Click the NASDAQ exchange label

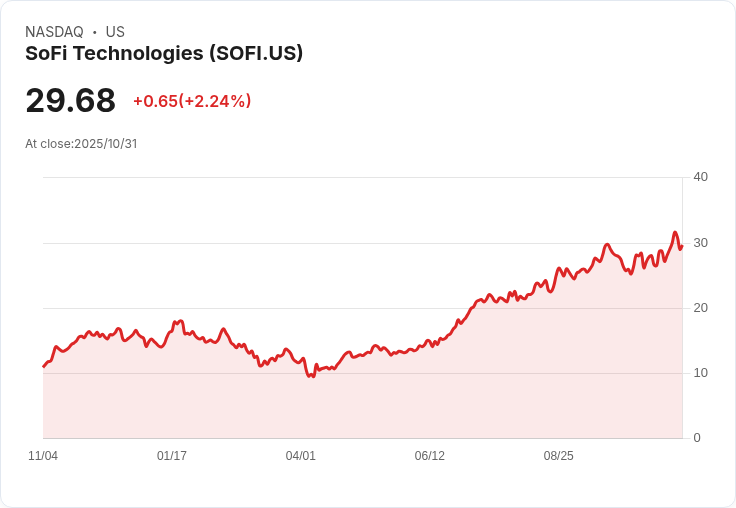tap(54, 32)
